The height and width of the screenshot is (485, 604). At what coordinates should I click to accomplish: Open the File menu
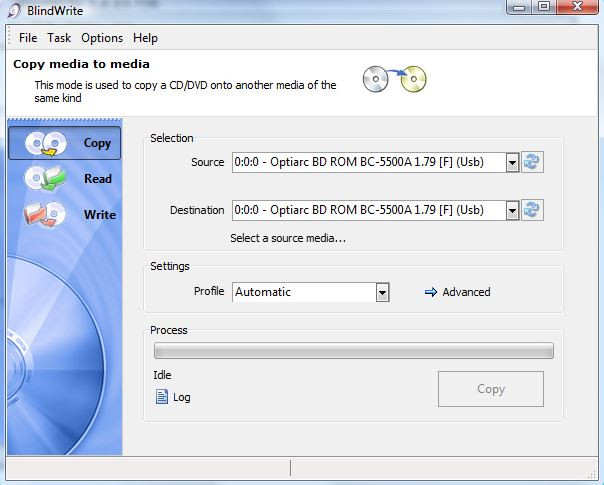[x=27, y=38]
